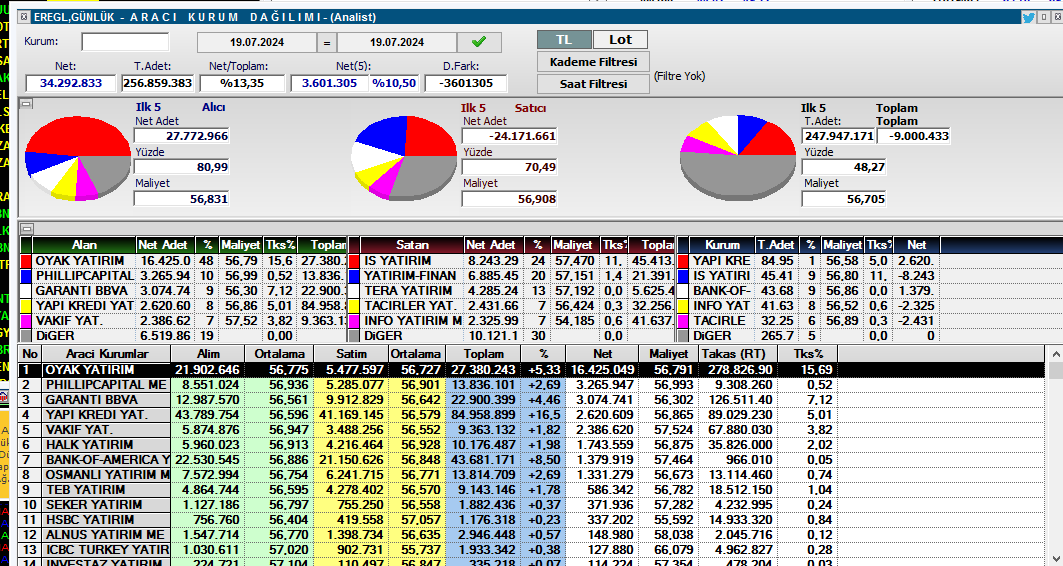
Task: Select the end date field after equals sign
Action: click(397, 42)
